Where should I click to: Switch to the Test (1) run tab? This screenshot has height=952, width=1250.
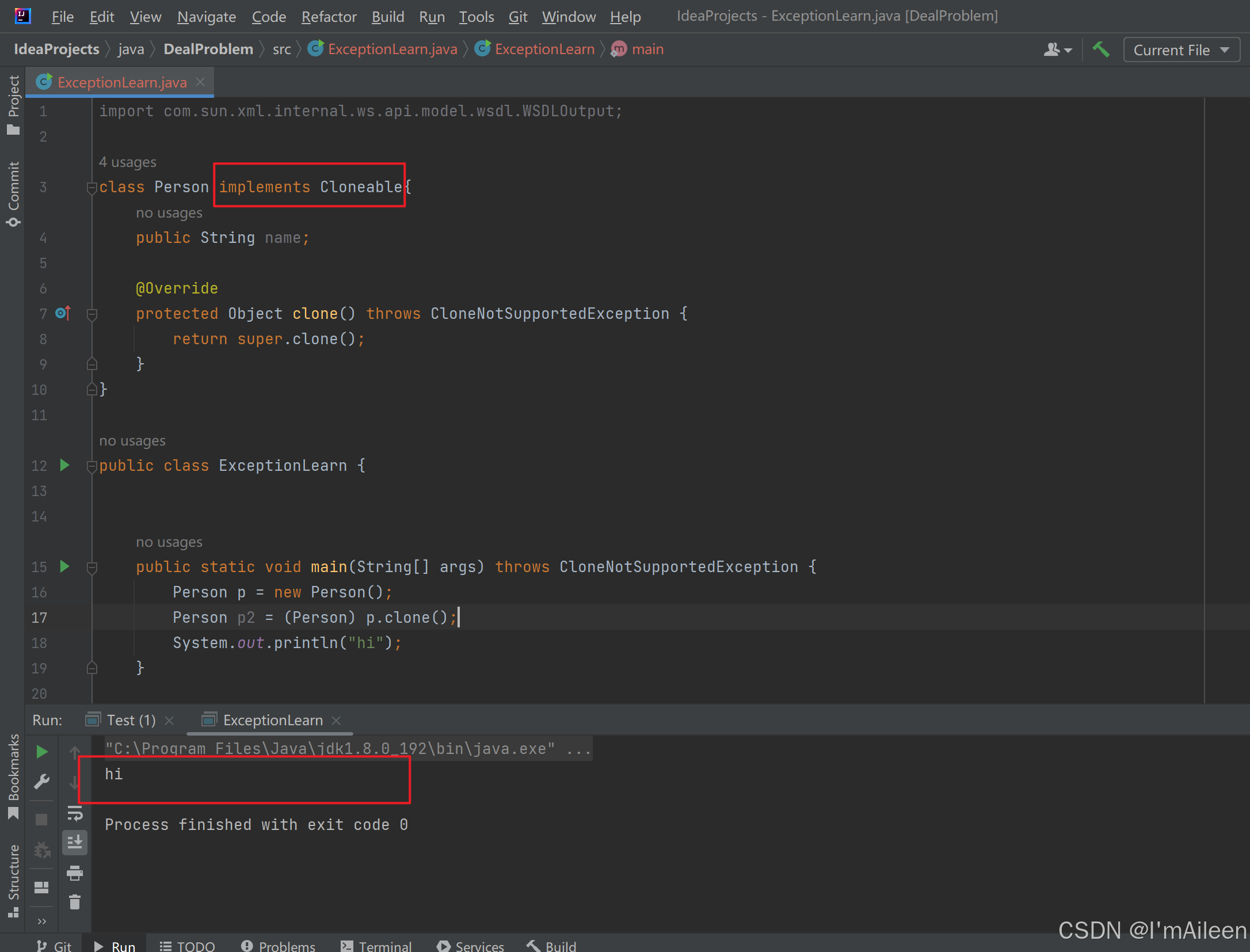tap(131, 720)
